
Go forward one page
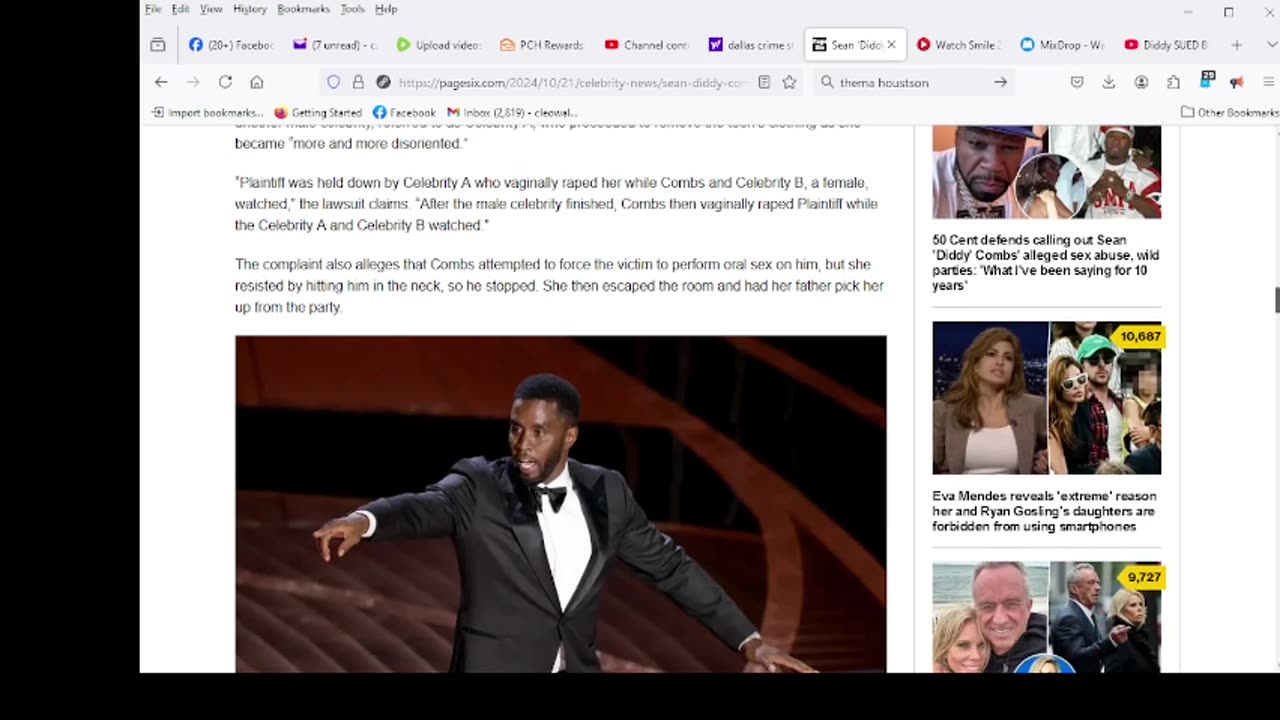click(x=193, y=82)
